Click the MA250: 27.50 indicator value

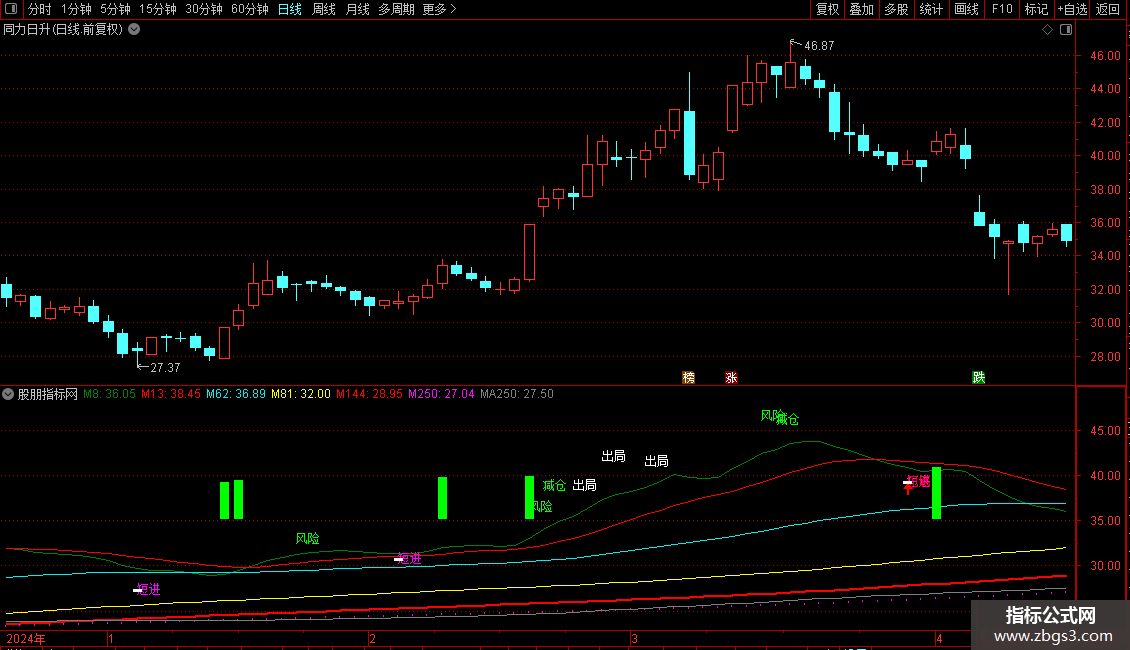pyautogui.click(x=517, y=394)
